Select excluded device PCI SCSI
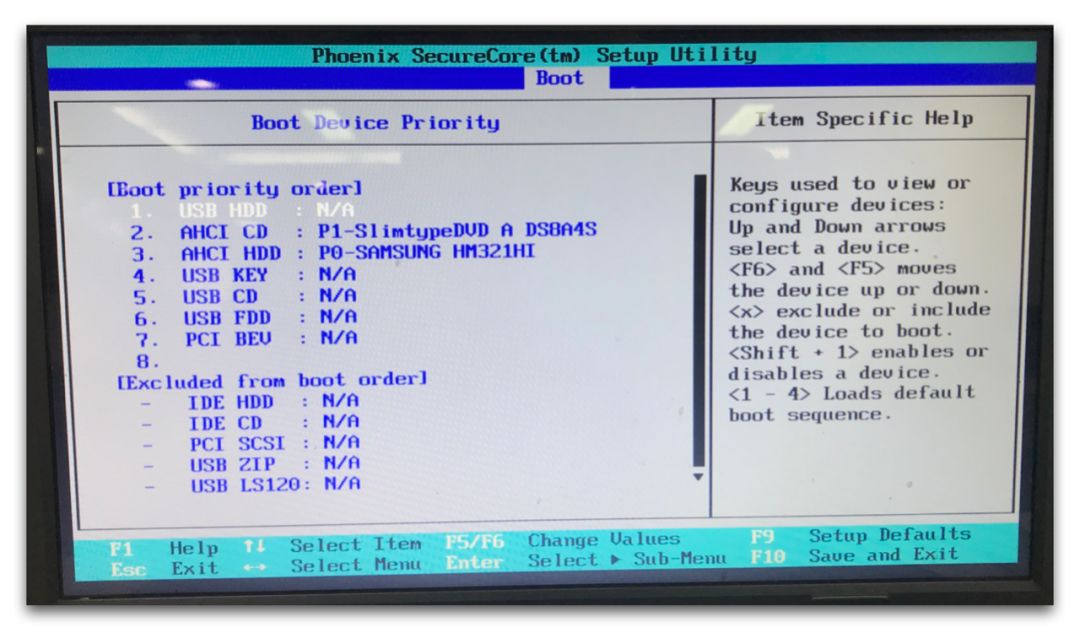The width and height of the screenshot is (1080, 633). (x=253, y=443)
